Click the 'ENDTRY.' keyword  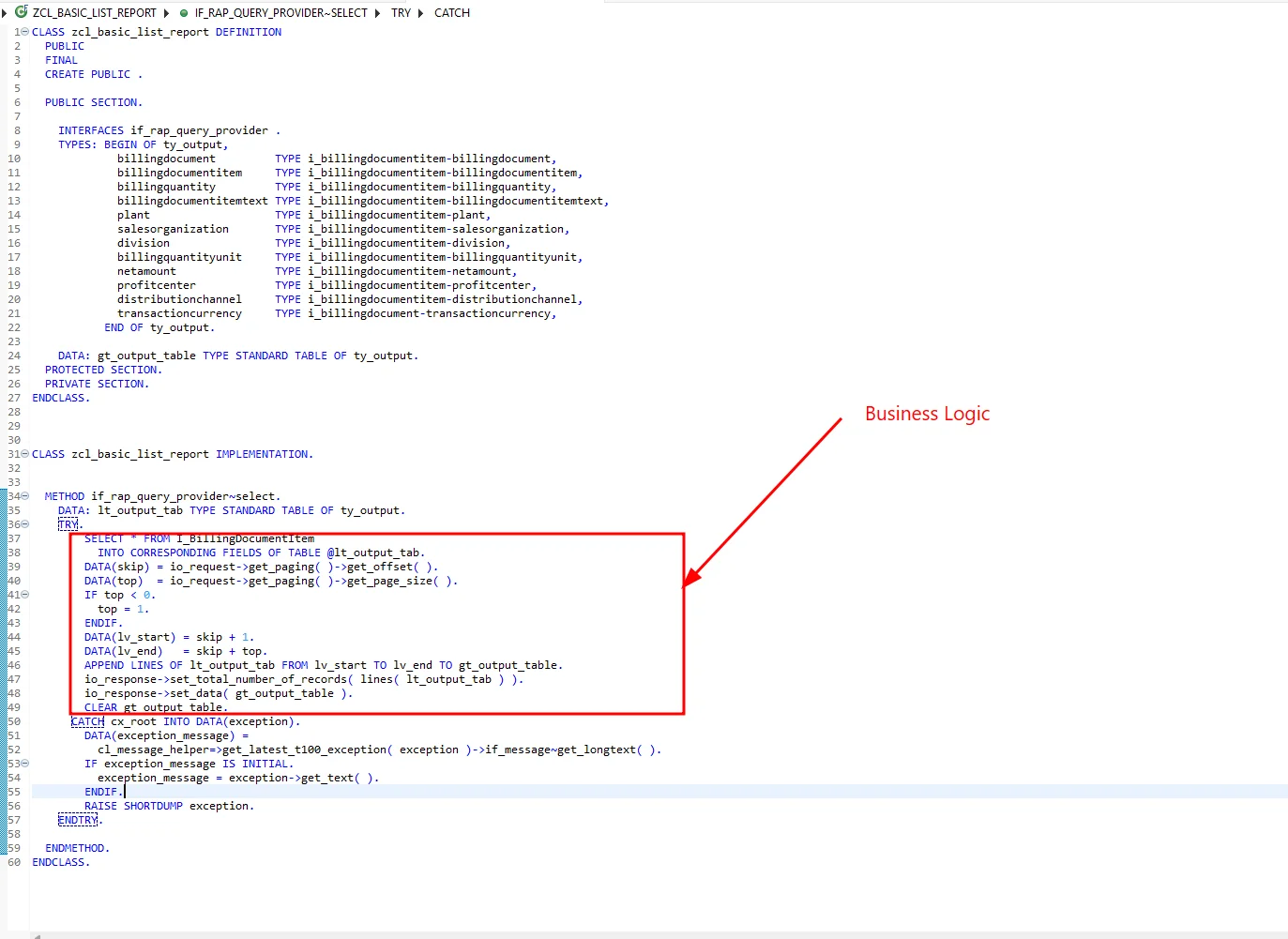tap(81, 820)
